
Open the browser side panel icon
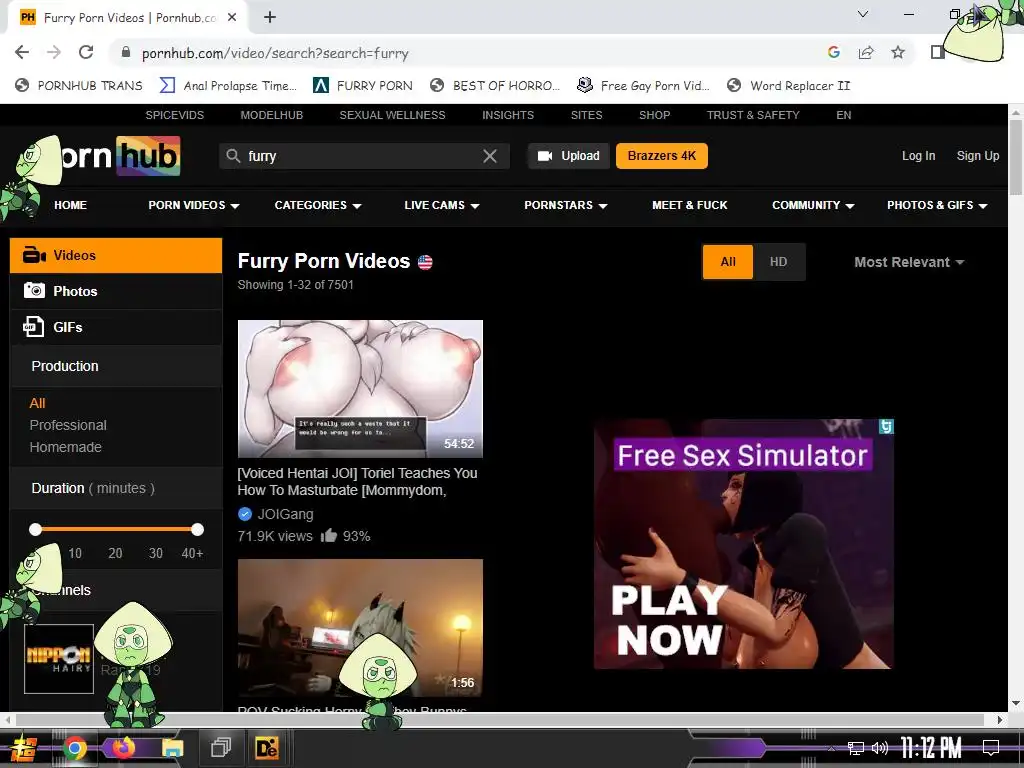pyautogui.click(x=938, y=52)
